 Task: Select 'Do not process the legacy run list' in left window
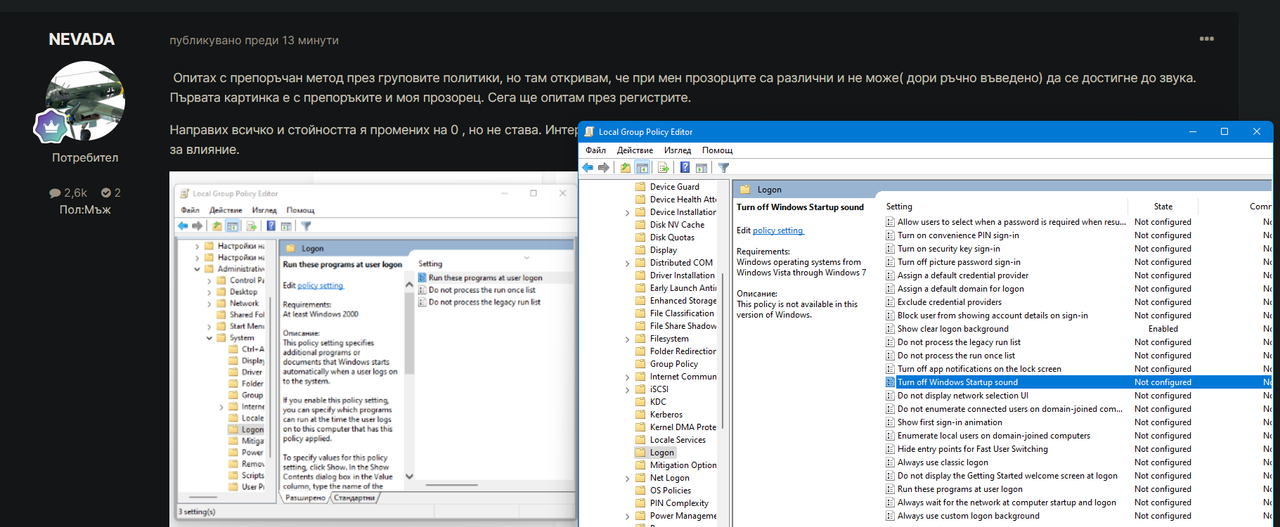[484, 302]
